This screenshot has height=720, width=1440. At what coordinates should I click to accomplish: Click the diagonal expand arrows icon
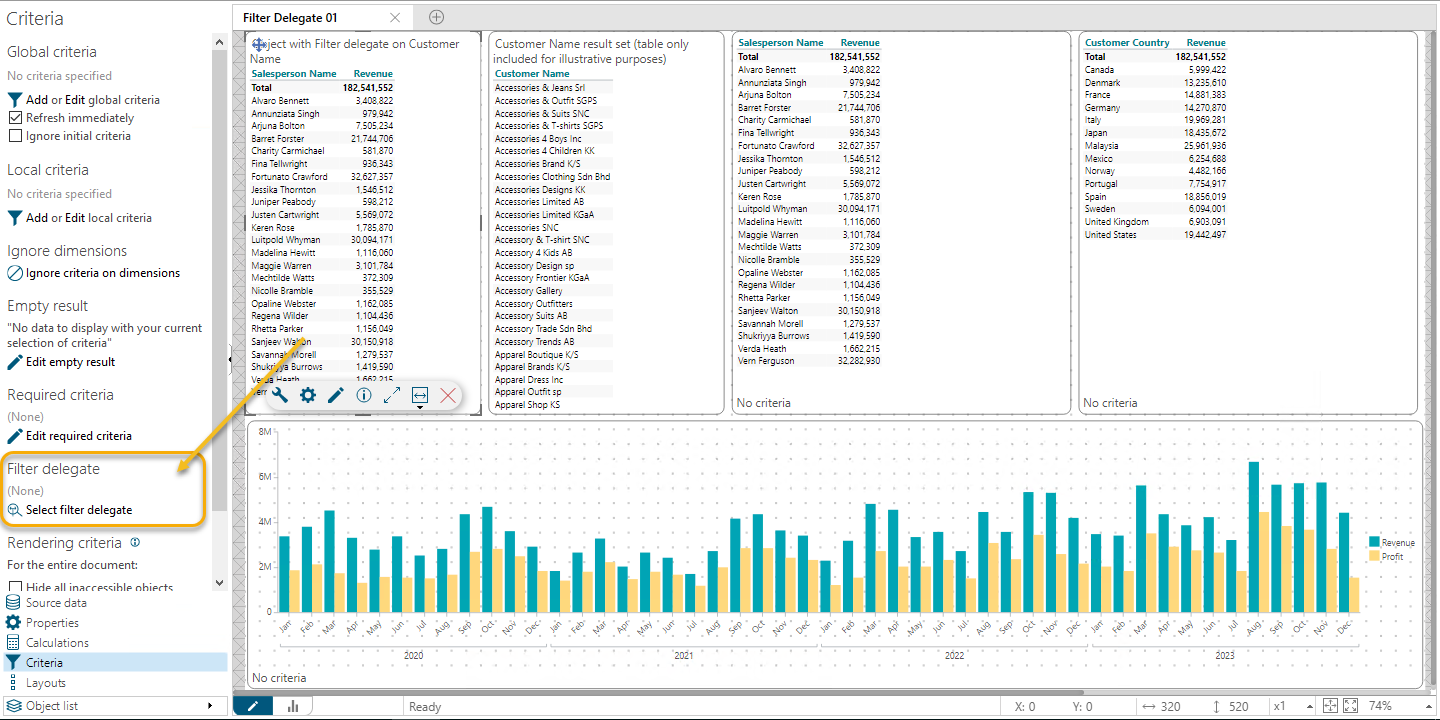[392, 395]
